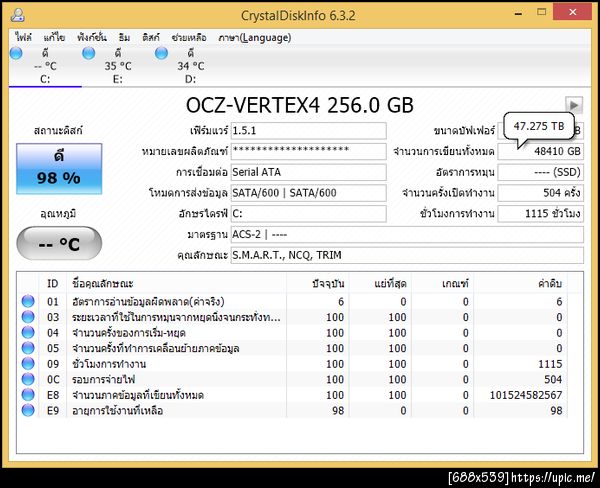The height and width of the screenshot is (488, 600).
Task: Click the ACS-2 standard field
Action: tap(407, 234)
